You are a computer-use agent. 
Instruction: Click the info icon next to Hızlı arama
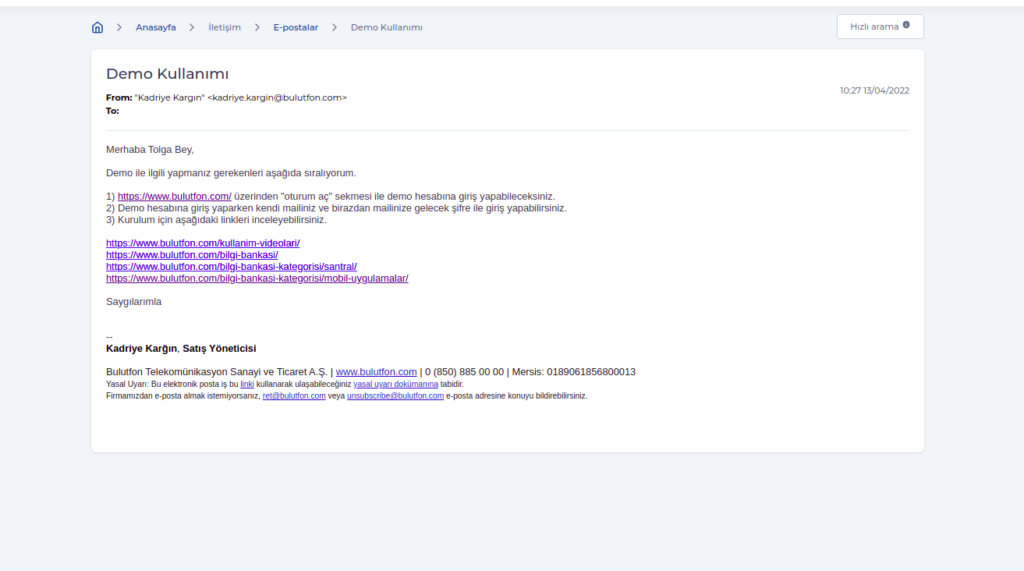906,25
